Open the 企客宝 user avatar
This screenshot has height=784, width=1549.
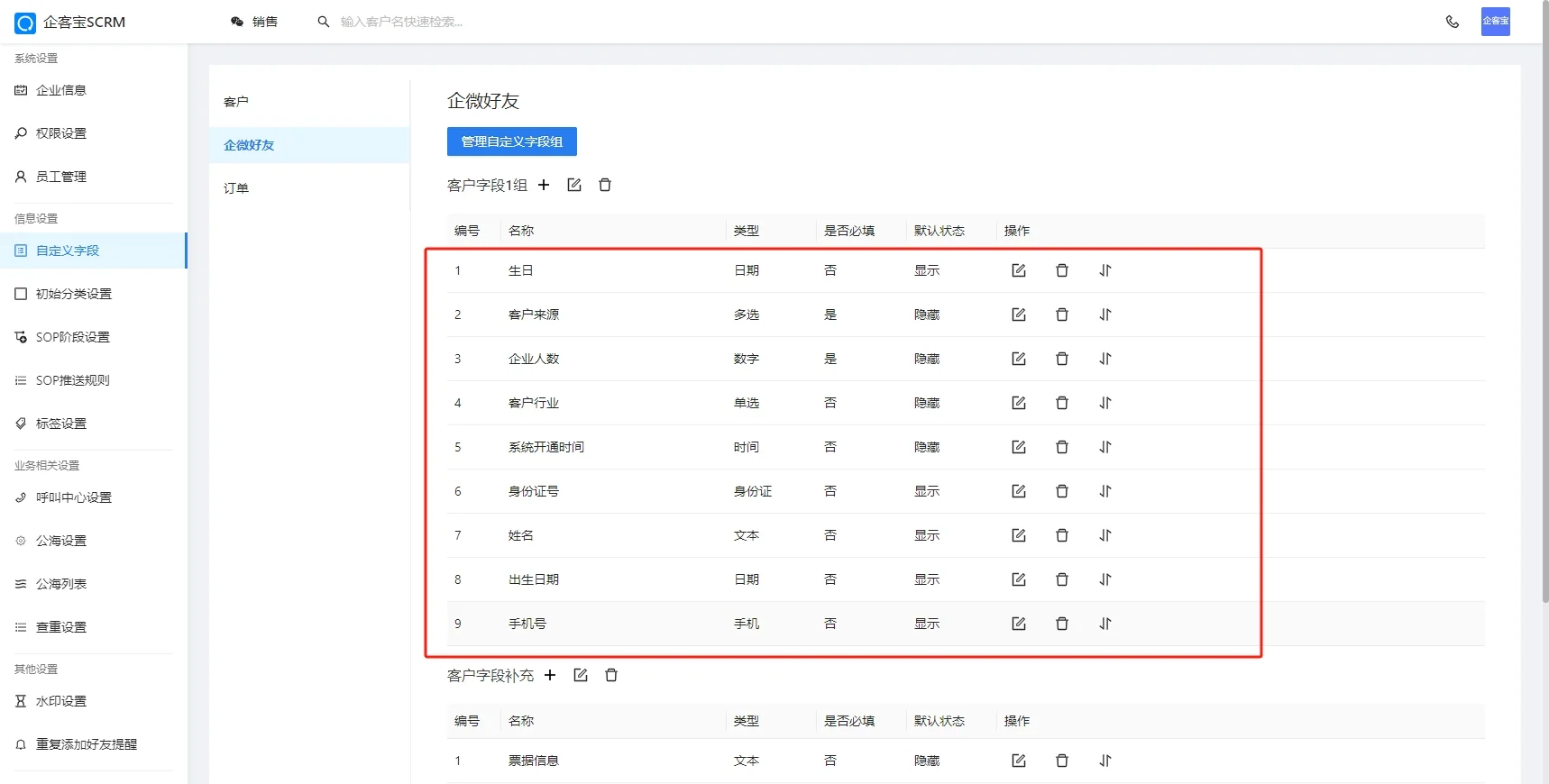click(x=1496, y=22)
